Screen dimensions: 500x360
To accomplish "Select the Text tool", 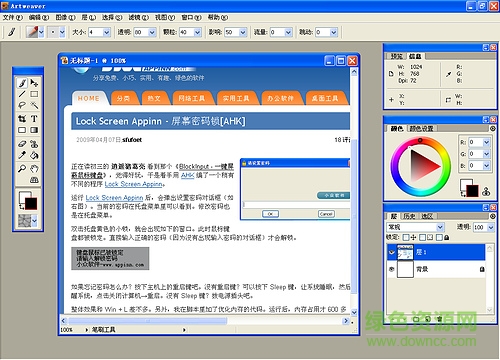I will point(34,119).
